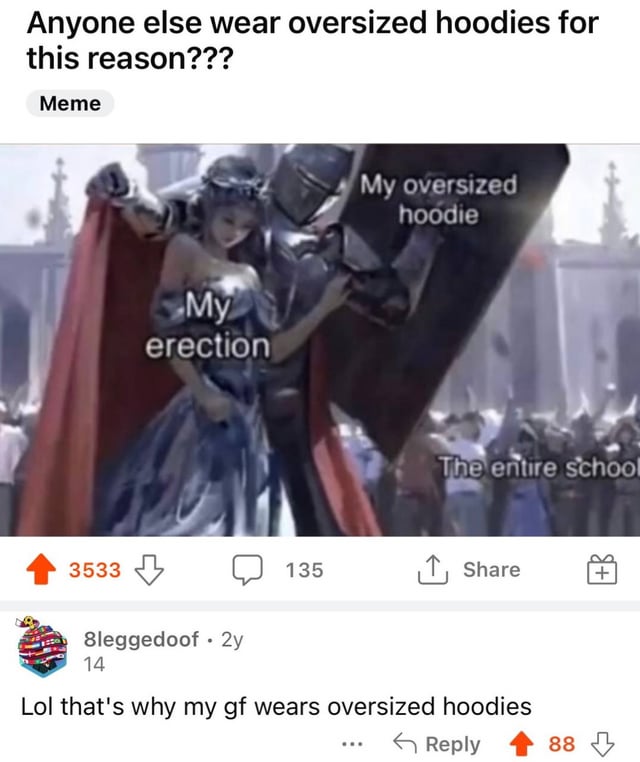Click the post title text

coord(312,40)
